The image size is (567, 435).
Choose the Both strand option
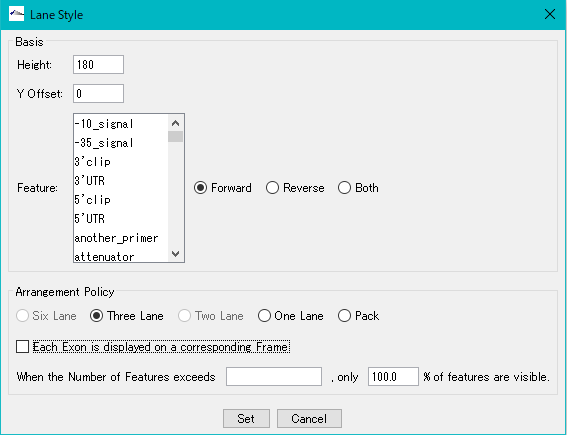pyautogui.click(x=358, y=188)
